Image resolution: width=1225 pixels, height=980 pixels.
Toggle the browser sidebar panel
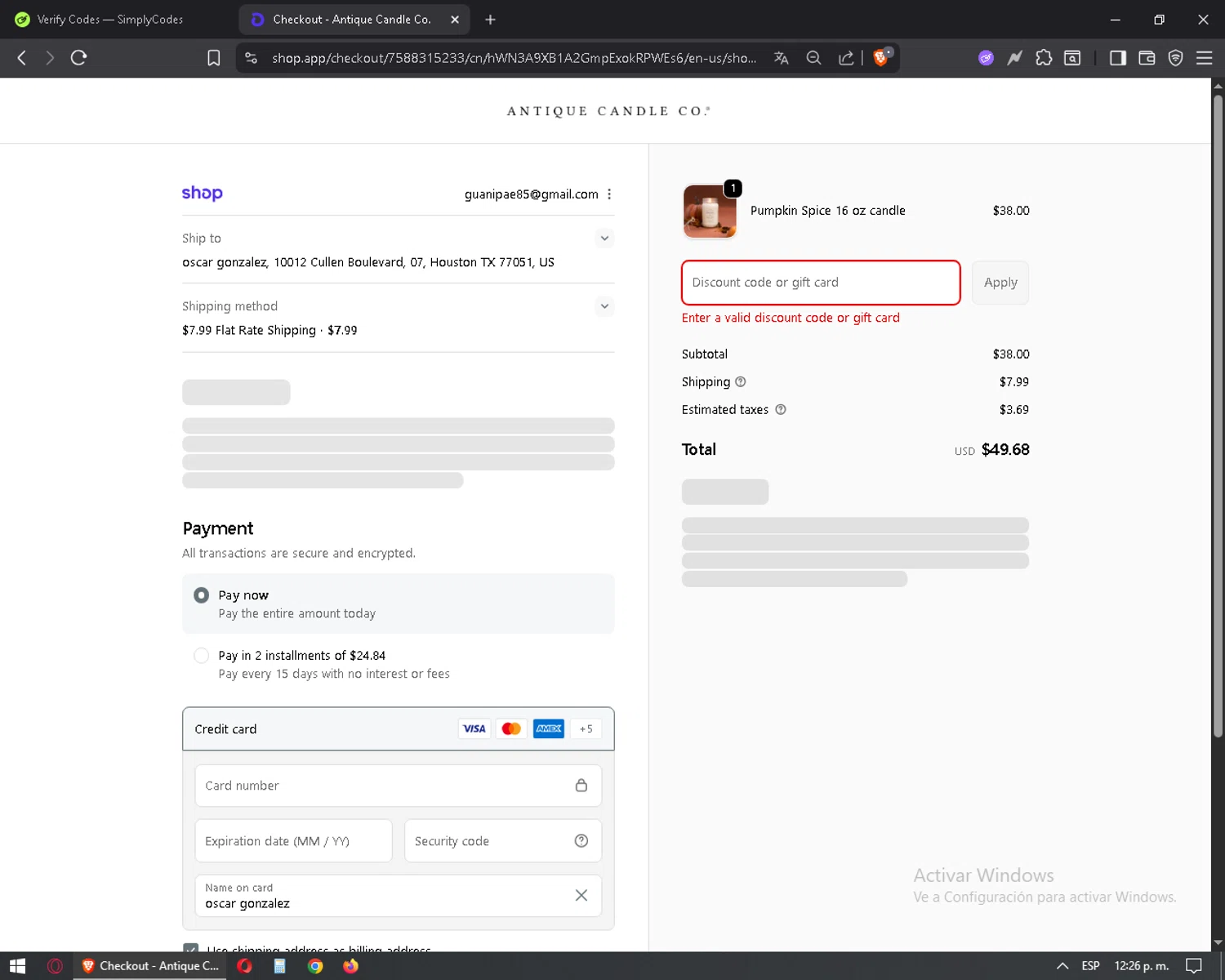tap(1118, 58)
